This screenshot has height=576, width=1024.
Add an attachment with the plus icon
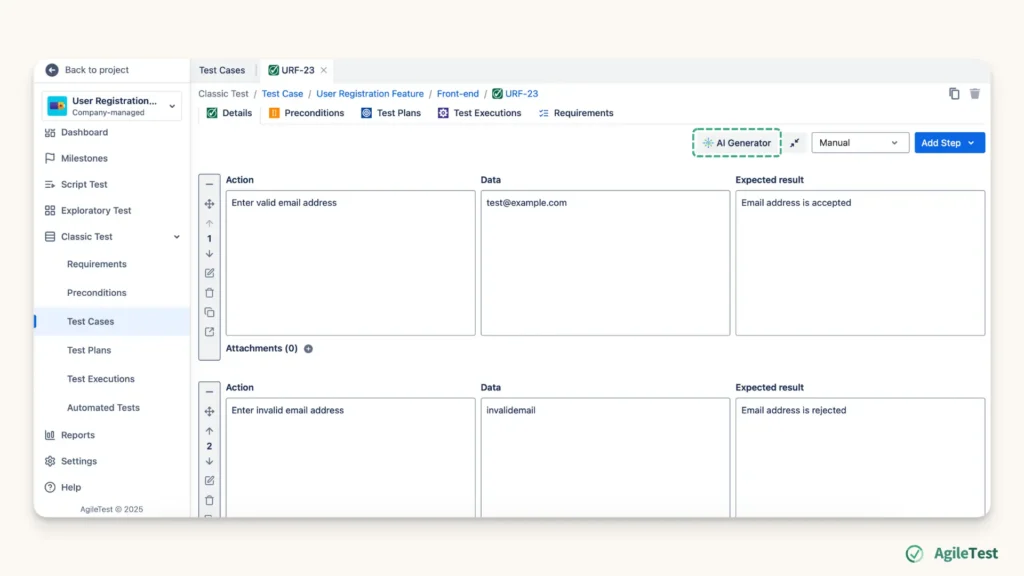308,349
